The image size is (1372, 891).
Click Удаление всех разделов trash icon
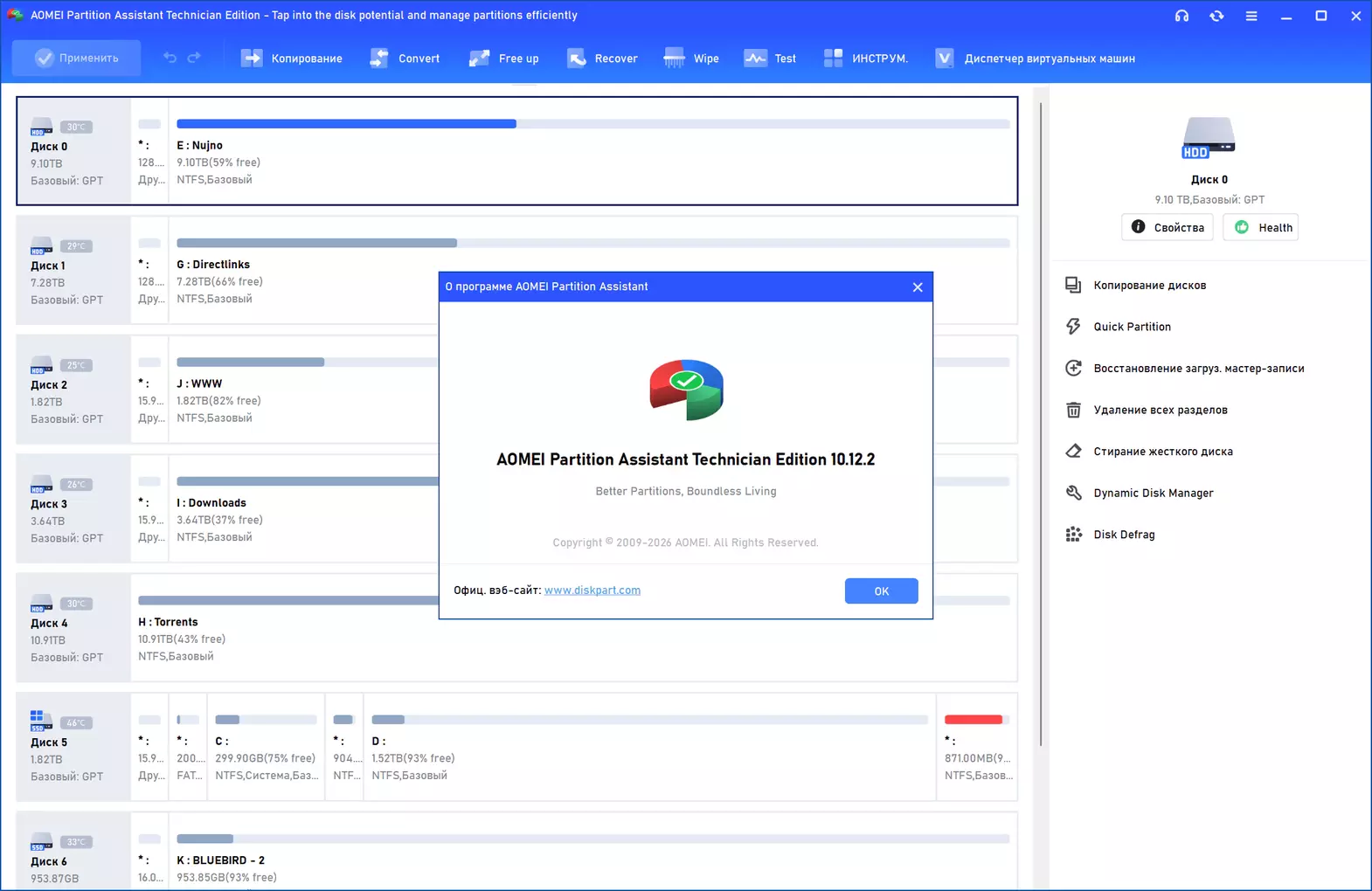tap(1073, 410)
